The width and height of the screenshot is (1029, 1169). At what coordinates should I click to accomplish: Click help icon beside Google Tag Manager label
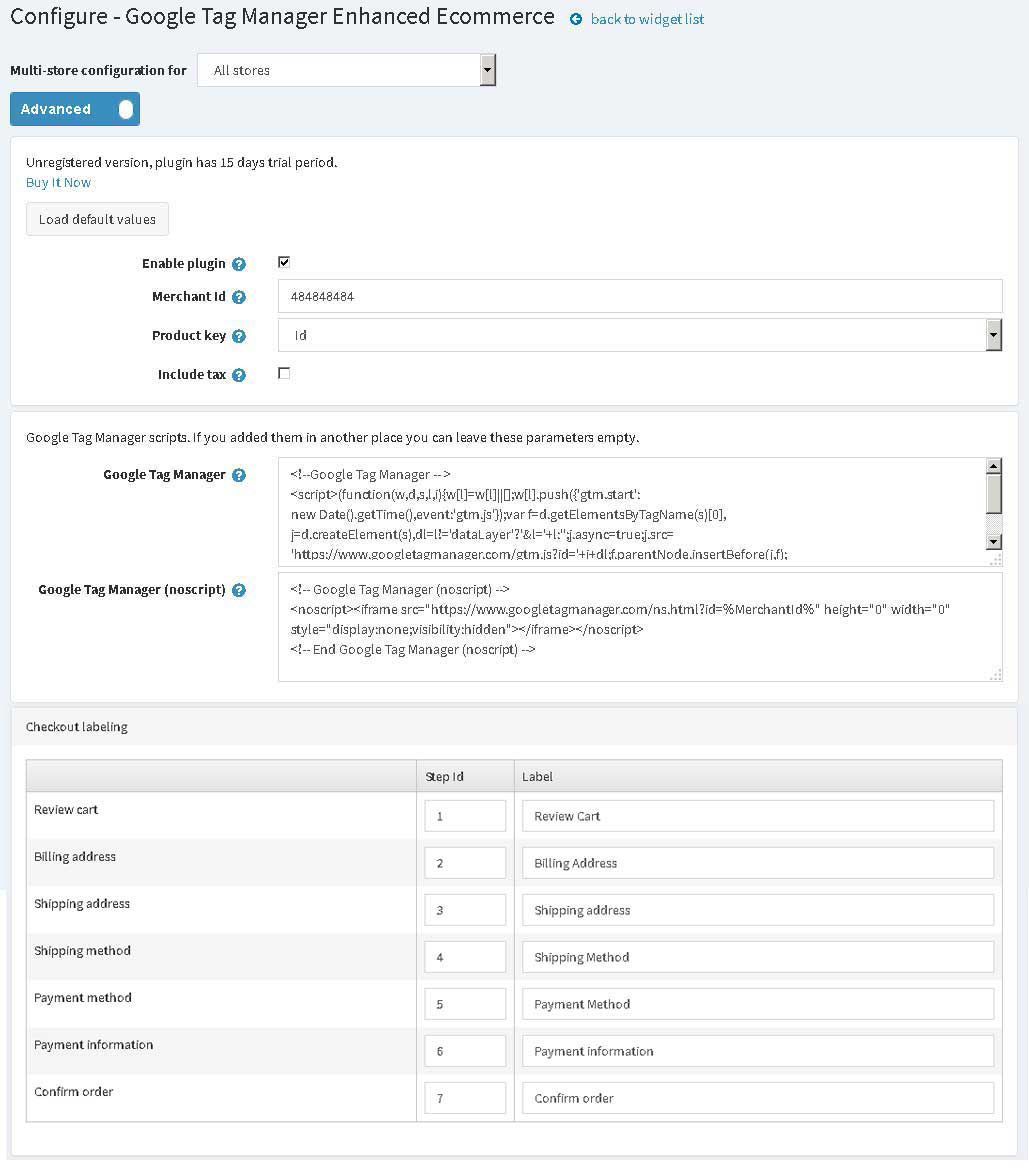pos(239,475)
